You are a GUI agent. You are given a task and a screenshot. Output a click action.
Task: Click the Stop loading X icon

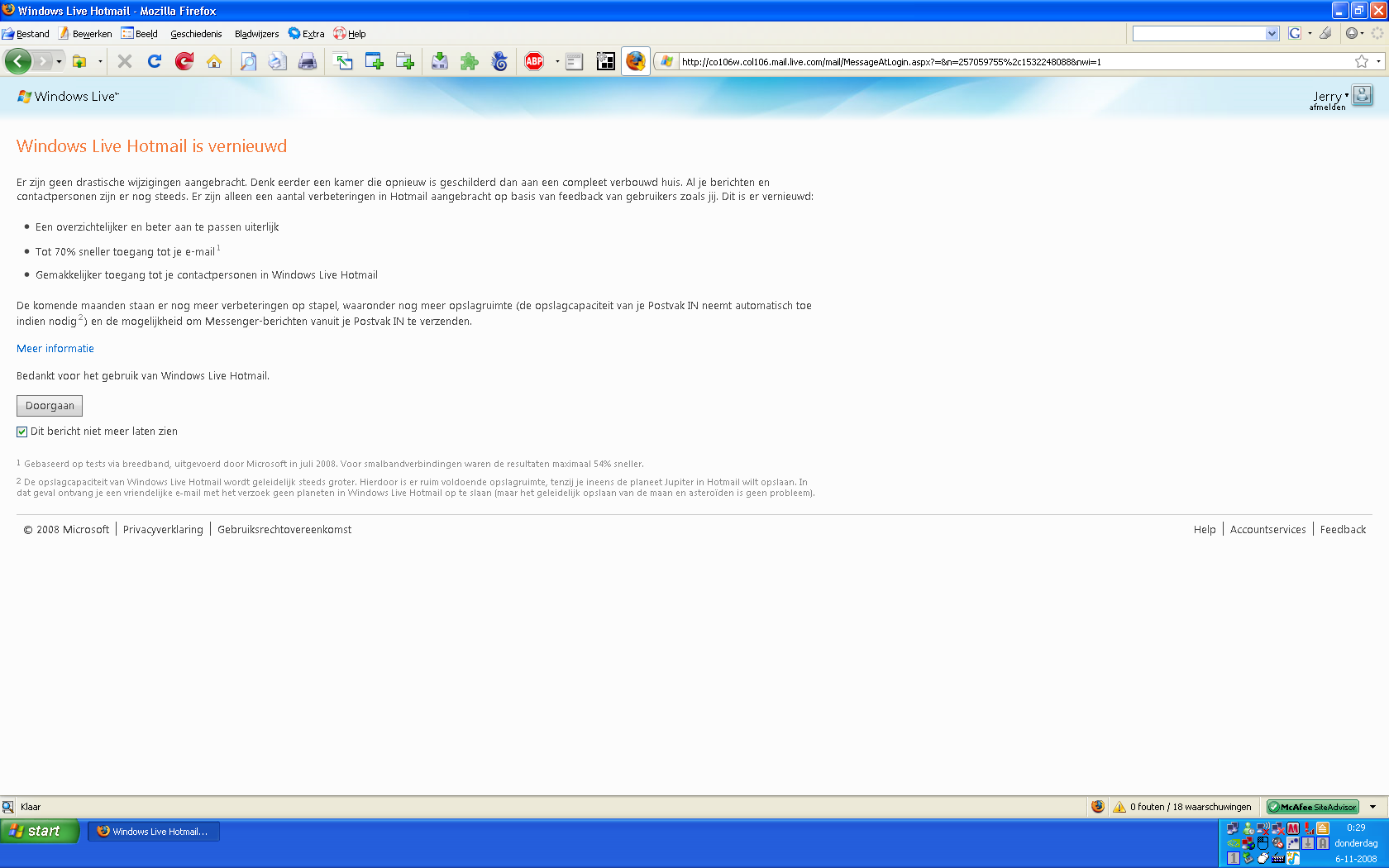click(x=125, y=61)
